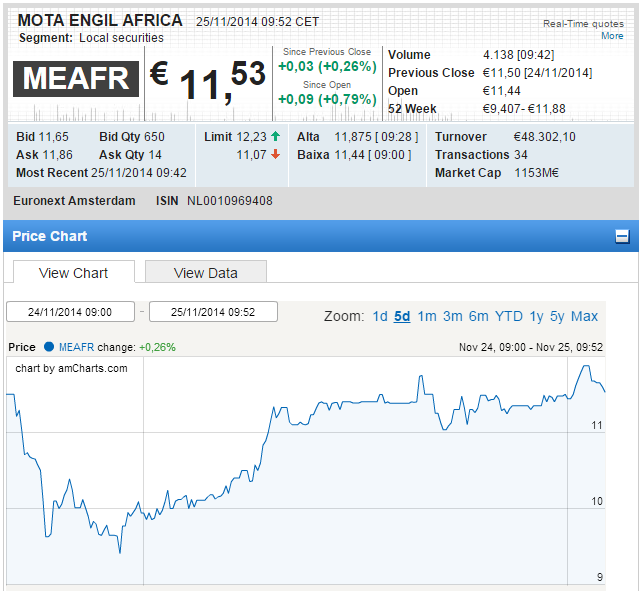Viewport: 642px width, 591px height.
Task: Click the green upper limit arrow
Action: (x=276, y=136)
